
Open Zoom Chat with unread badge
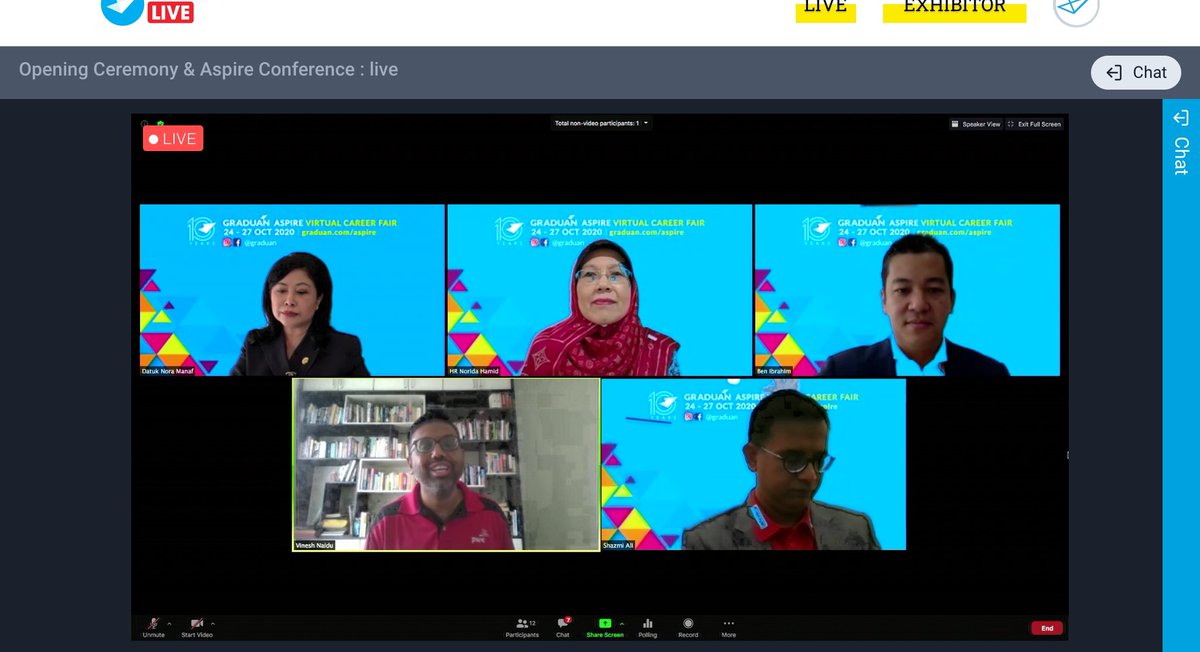563,627
